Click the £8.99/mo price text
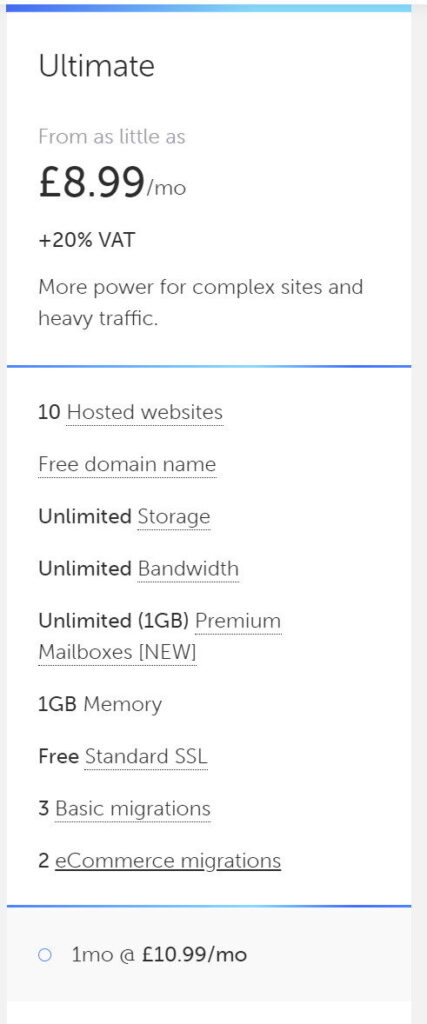Image resolution: width=427 pixels, height=1024 pixels. pyautogui.click(x=112, y=184)
